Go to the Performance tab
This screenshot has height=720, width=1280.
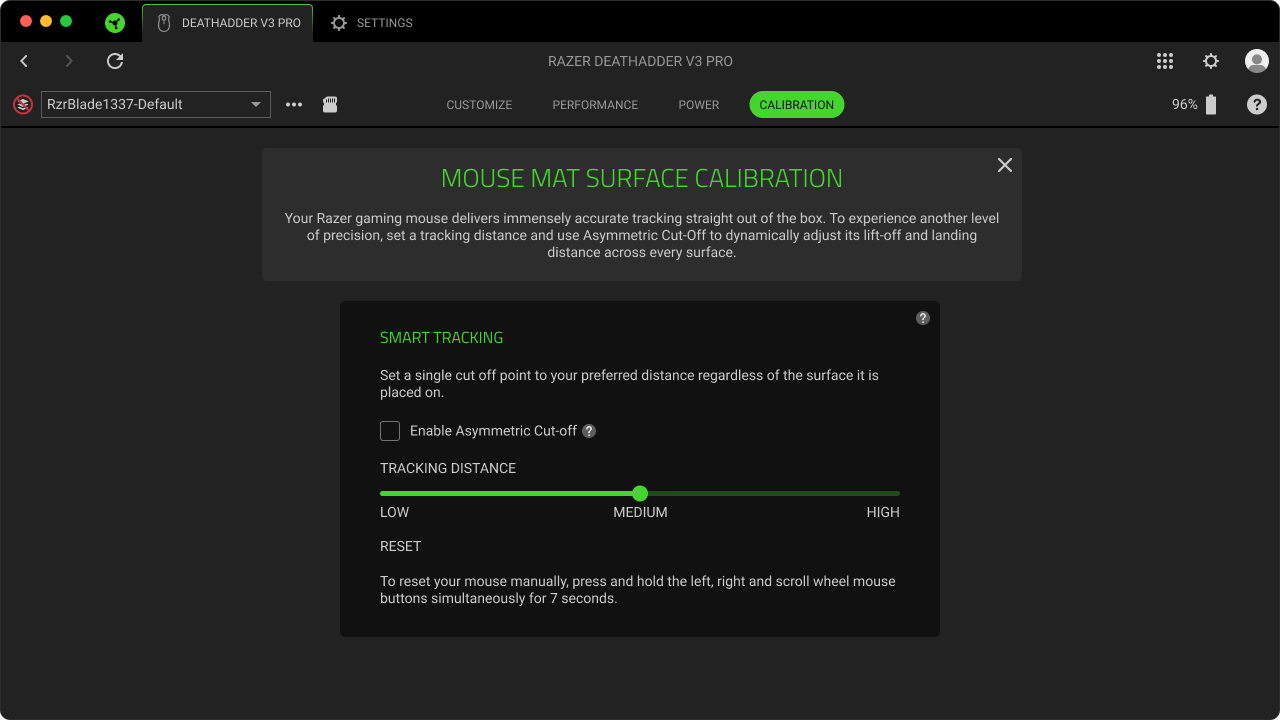click(x=595, y=104)
